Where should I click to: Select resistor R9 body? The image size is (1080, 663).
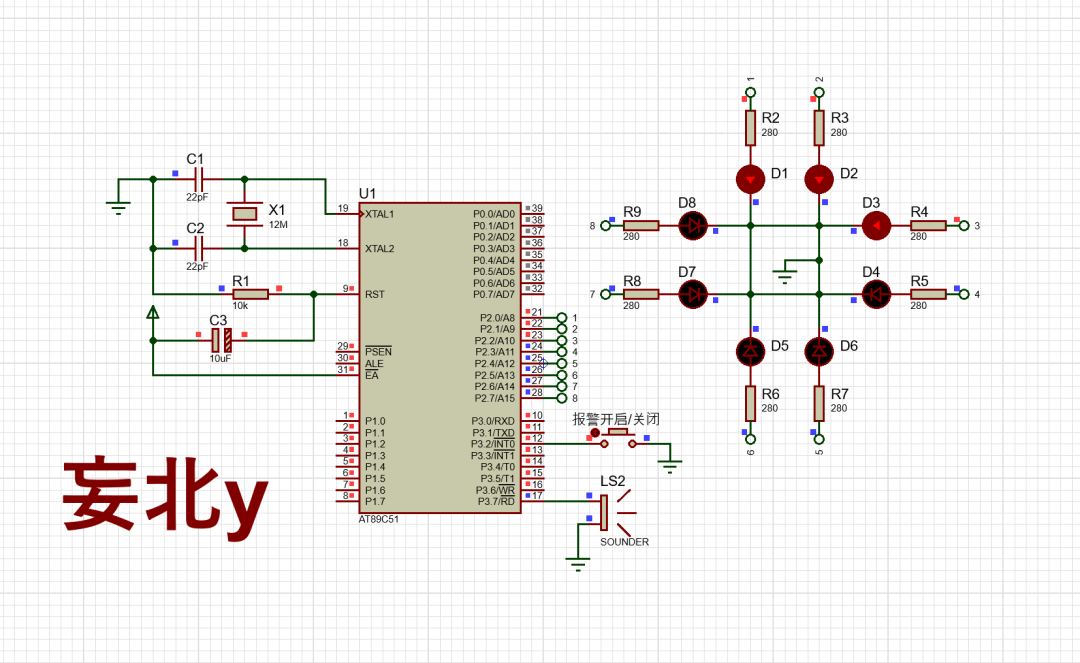[x=641, y=225]
